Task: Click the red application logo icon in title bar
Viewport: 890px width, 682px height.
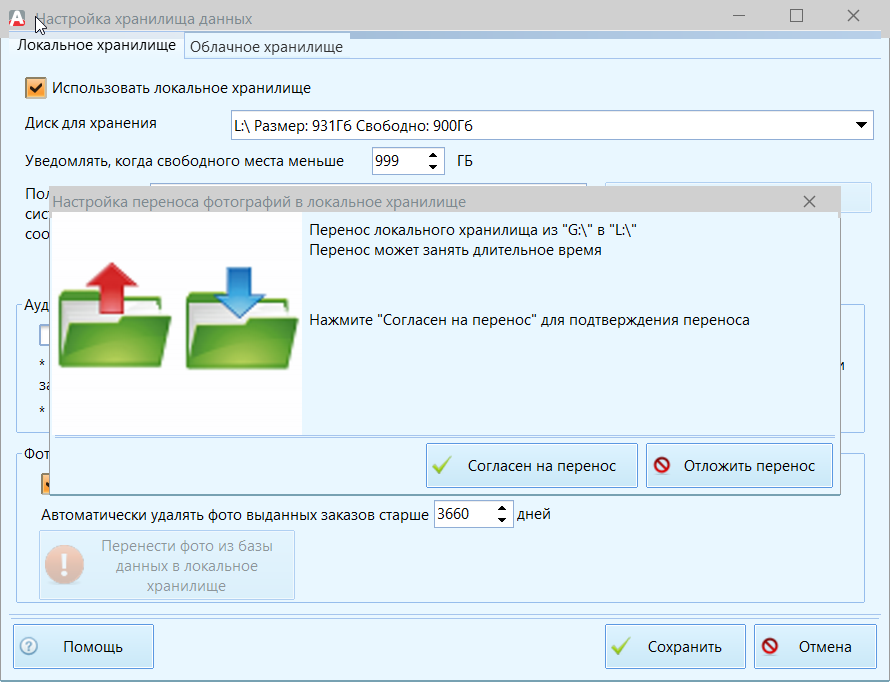Action: click(18, 18)
